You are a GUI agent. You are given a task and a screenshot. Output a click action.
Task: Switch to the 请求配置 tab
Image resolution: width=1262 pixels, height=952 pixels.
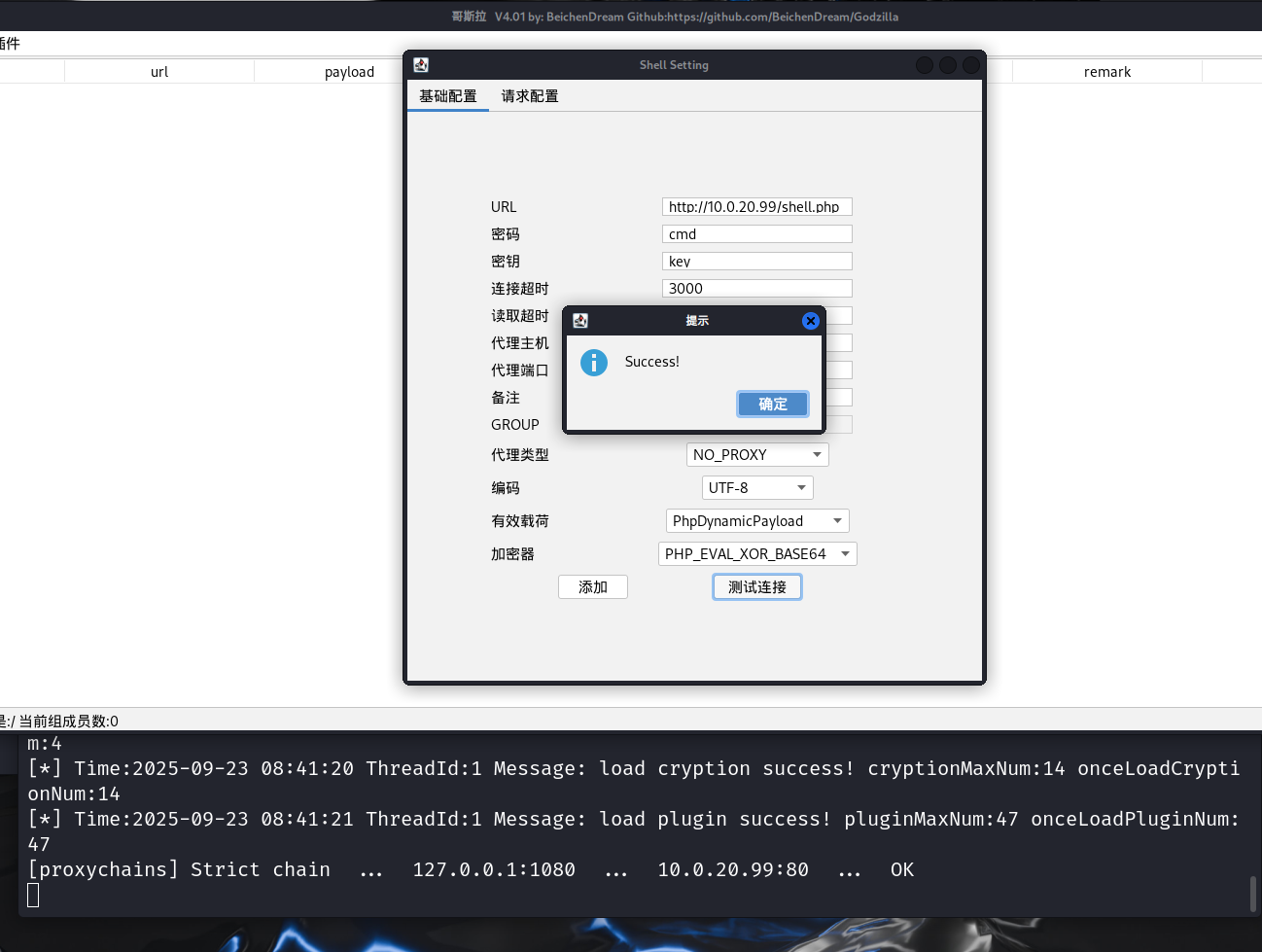pos(530,96)
